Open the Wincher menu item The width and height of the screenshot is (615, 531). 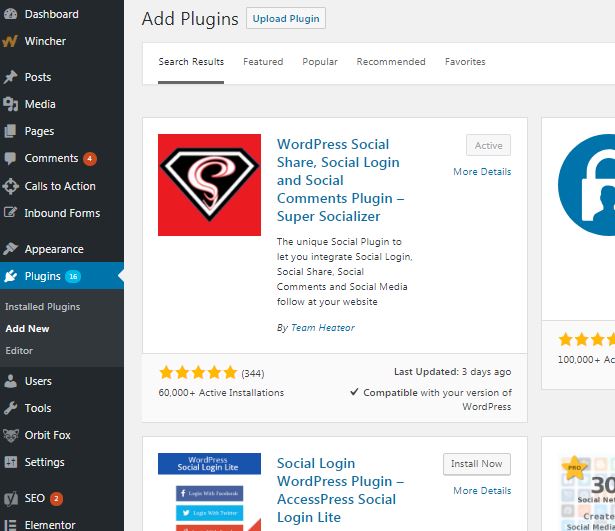pyautogui.click(x=45, y=41)
